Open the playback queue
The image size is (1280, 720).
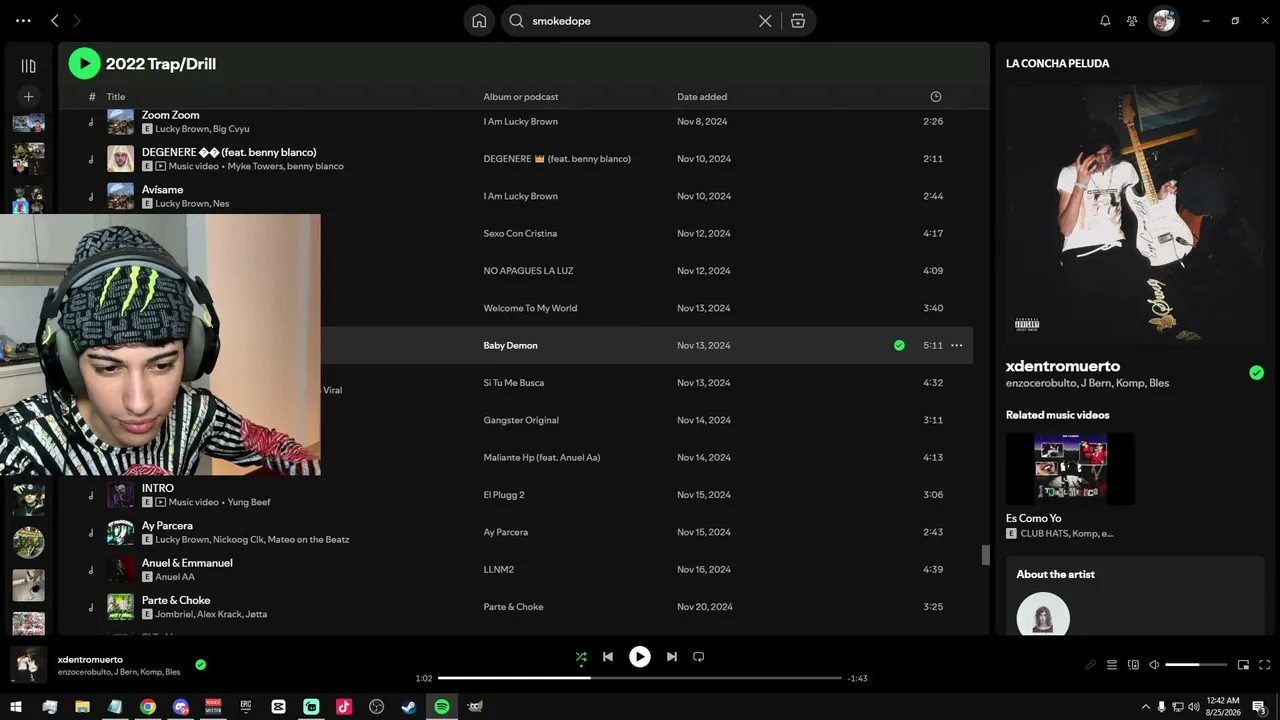pyautogui.click(x=1112, y=665)
